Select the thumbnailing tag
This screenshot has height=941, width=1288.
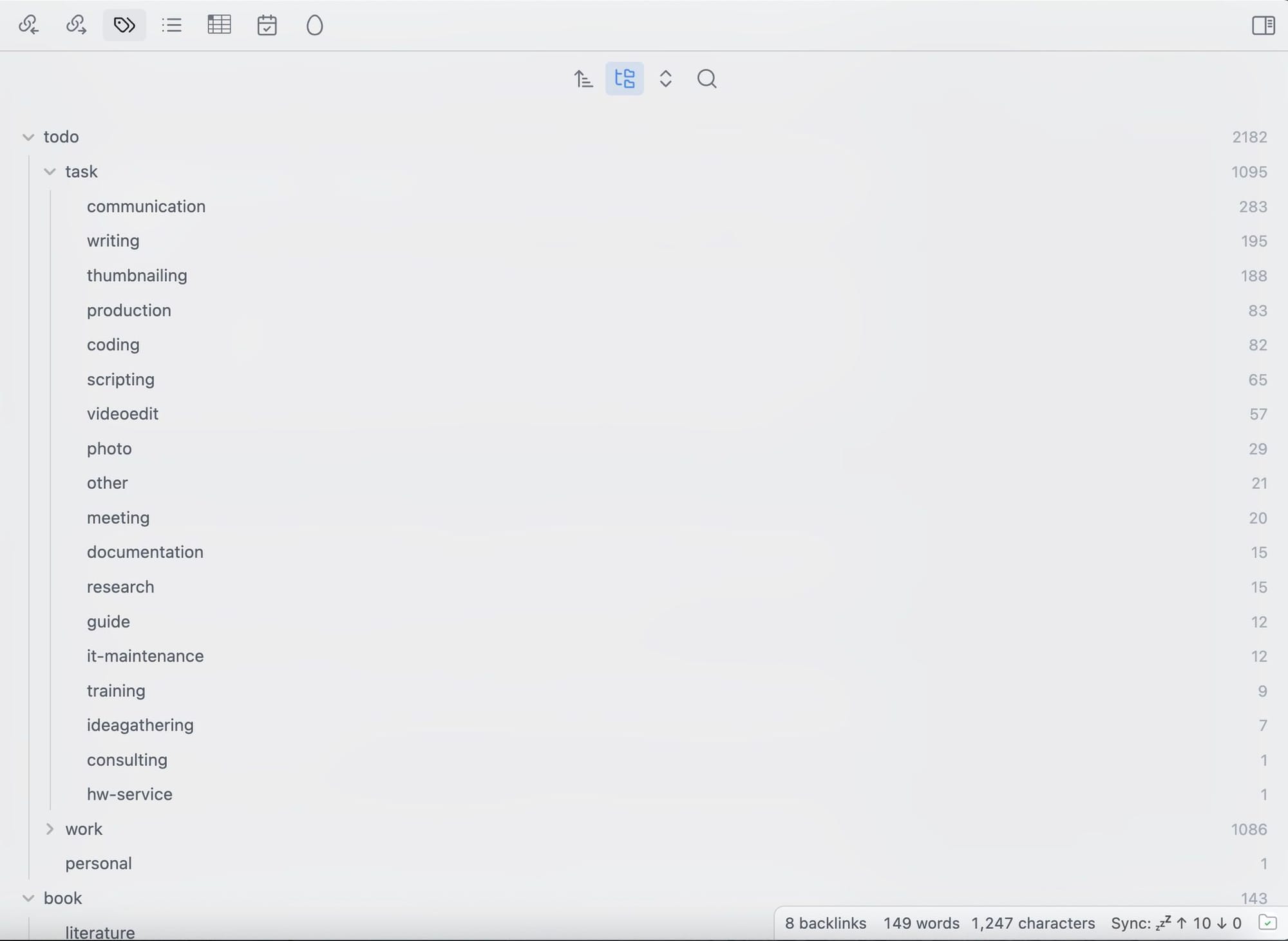137,276
